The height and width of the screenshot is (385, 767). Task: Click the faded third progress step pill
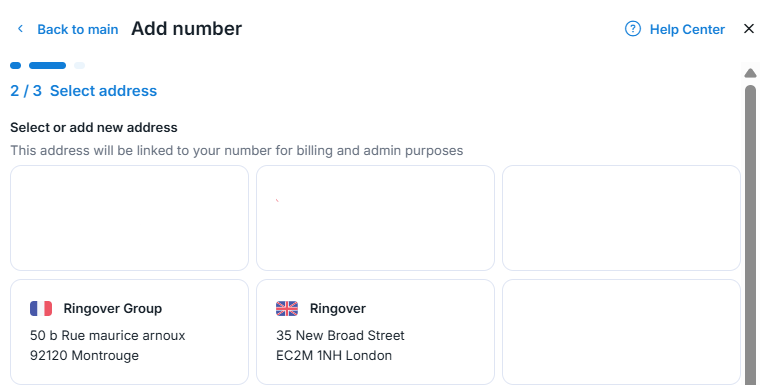(x=79, y=66)
